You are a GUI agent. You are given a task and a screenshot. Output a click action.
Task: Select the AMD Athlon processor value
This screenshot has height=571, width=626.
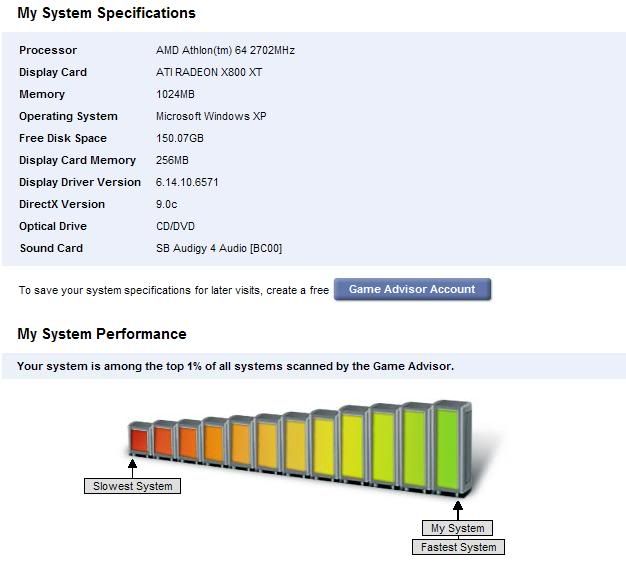[x=225, y=50]
